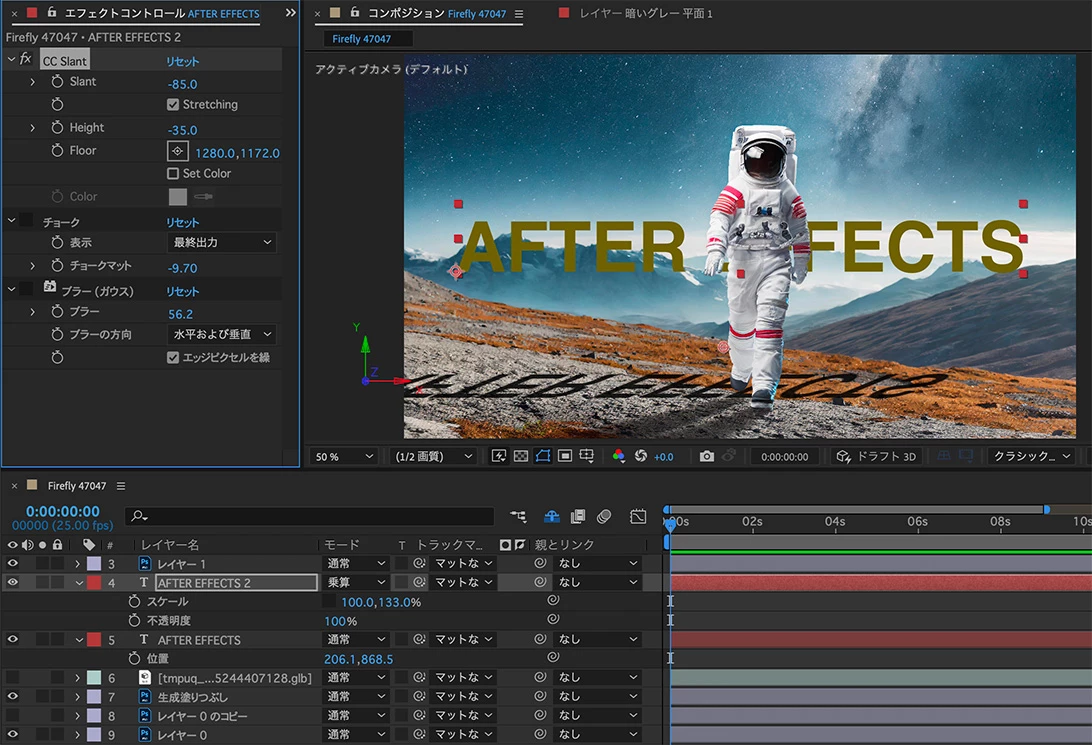
Task: Open the Firefly 47047 timeline panel menu
Action: click(121, 486)
